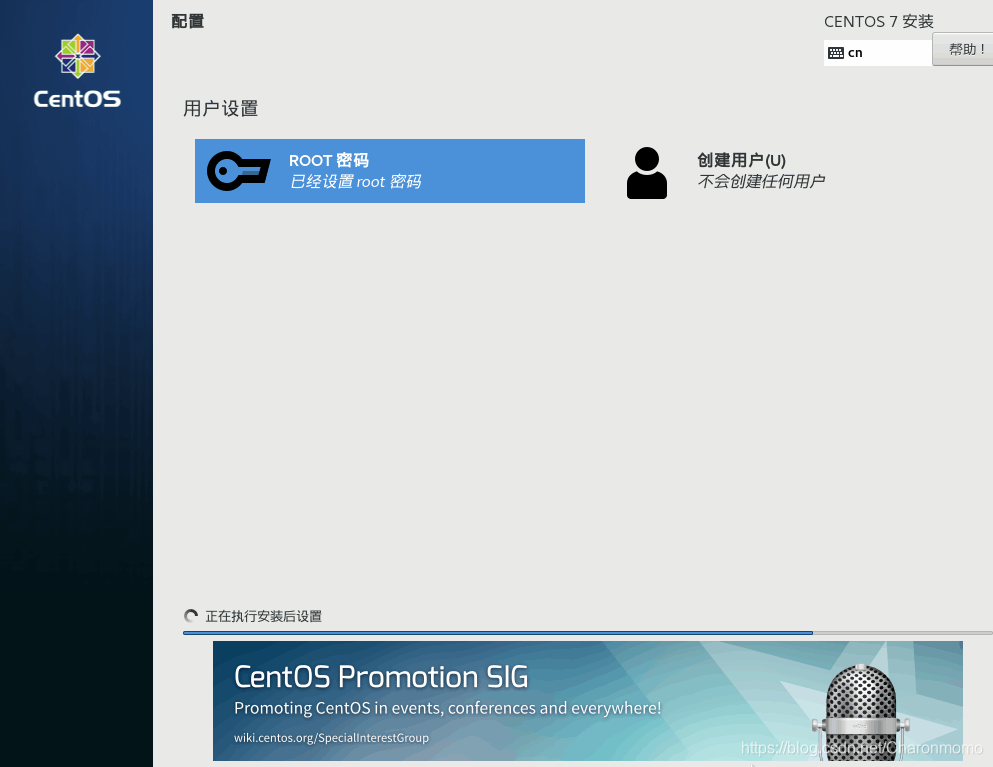
Task: Click the cn keyboard layout field
Action: [878, 53]
